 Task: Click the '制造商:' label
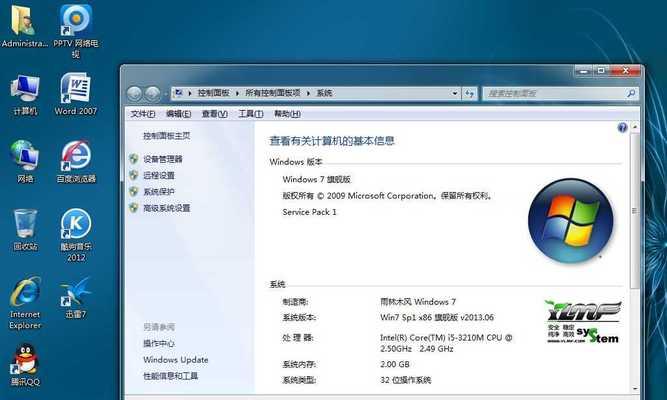pyautogui.click(x=295, y=302)
